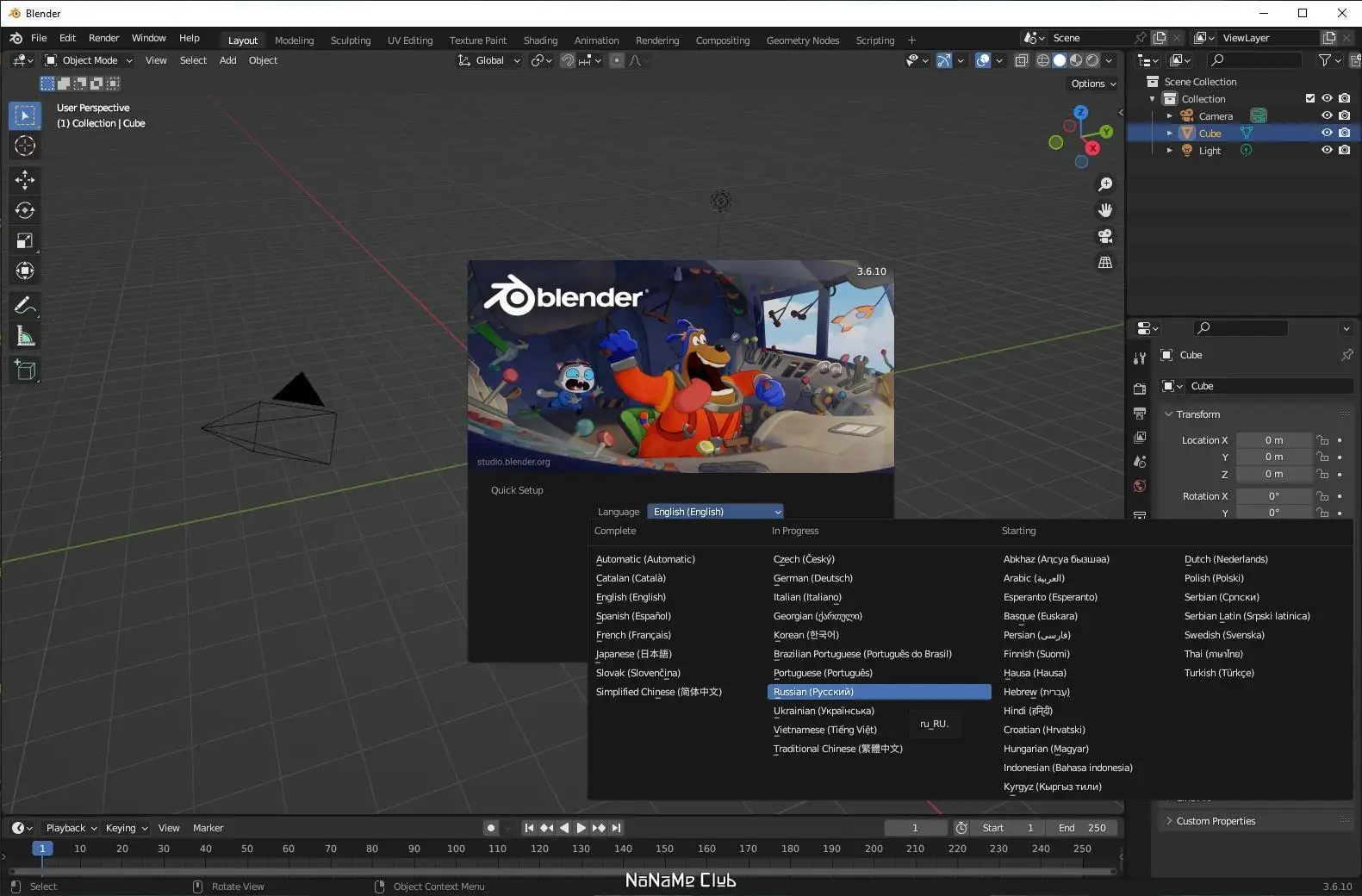Activate the Annotate pencil tool

point(25,306)
